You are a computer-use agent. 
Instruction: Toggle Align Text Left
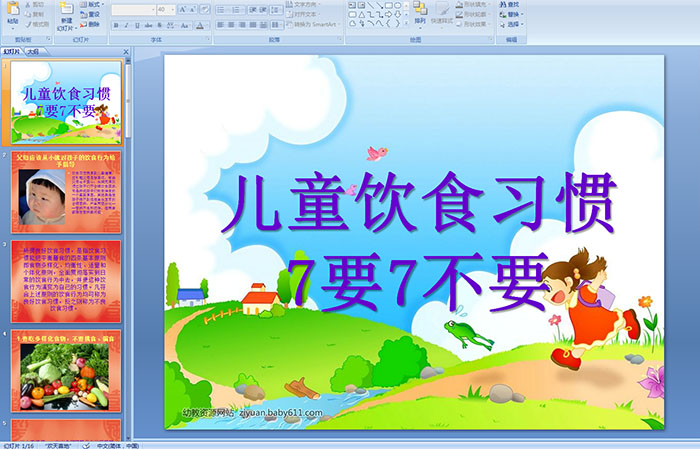[221, 25]
